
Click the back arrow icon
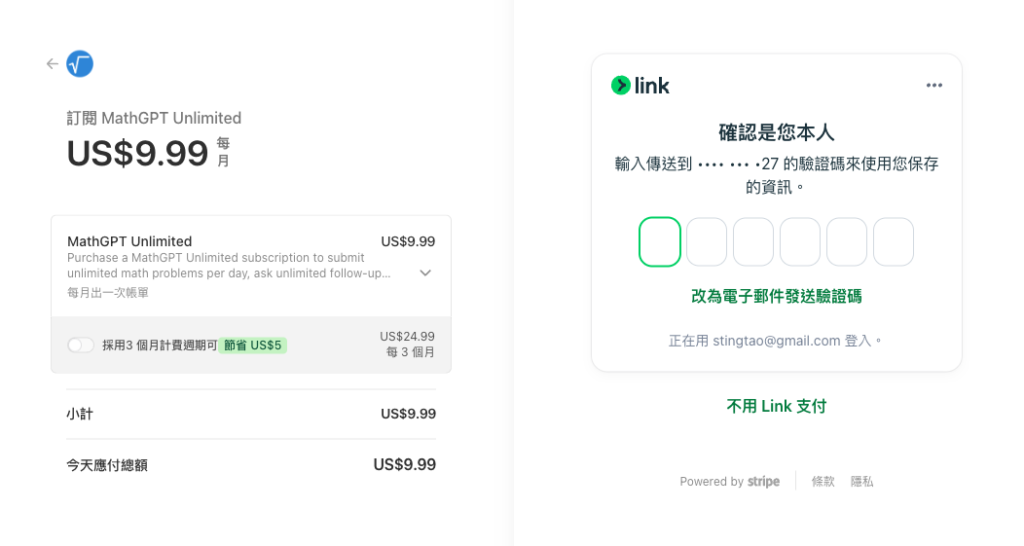[x=52, y=63]
